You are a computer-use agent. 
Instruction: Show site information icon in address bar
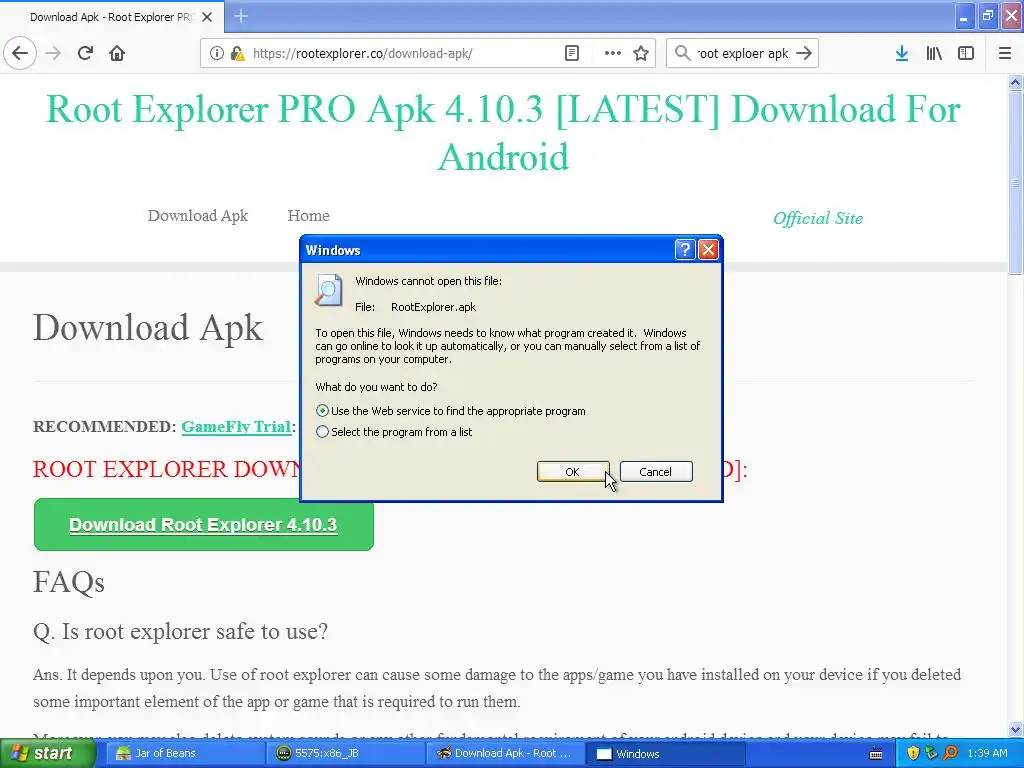[216, 53]
